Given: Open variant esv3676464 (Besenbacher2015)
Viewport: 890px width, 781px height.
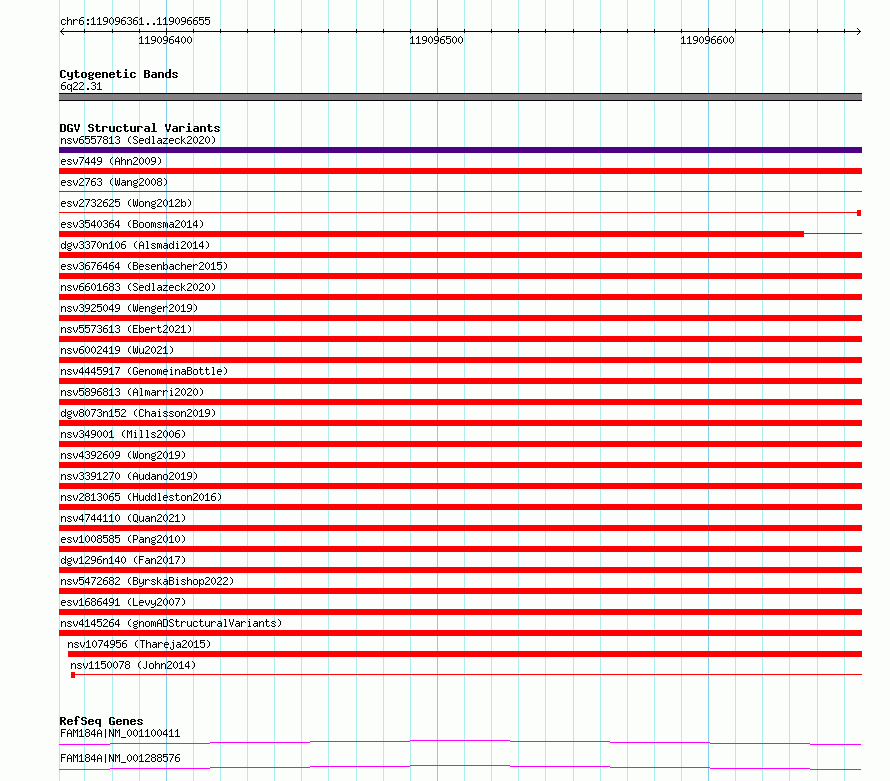Looking at the screenshot, I should coord(144,266).
